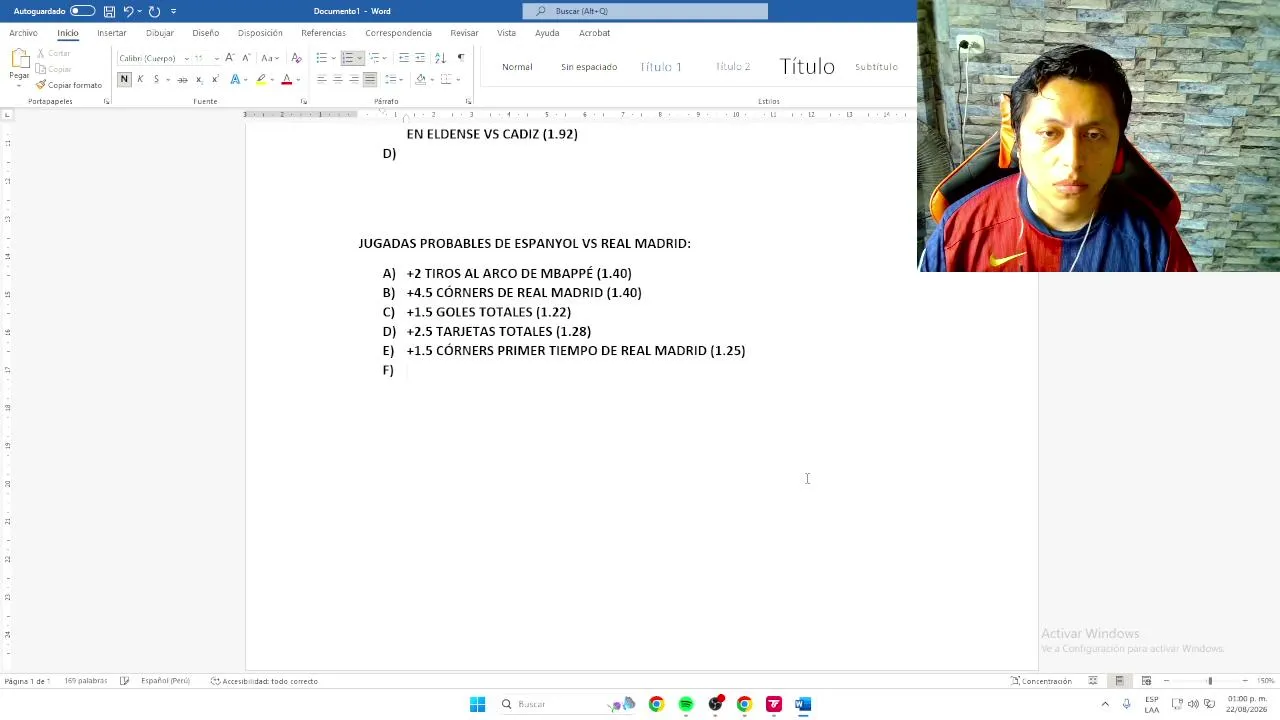
Task: Switch to the Dibujar tab
Action: [160, 33]
